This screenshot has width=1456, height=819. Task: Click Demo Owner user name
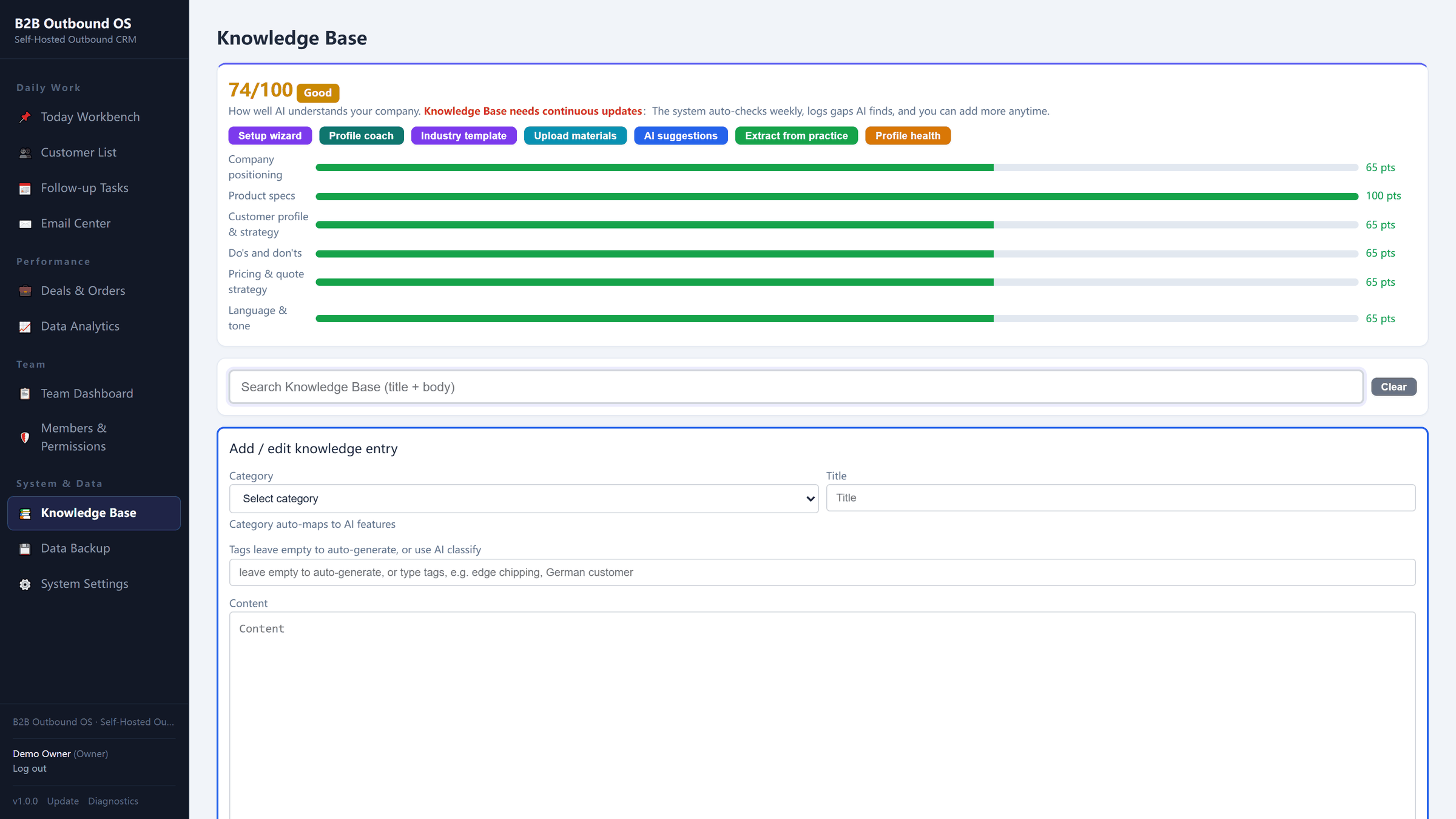point(42,754)
